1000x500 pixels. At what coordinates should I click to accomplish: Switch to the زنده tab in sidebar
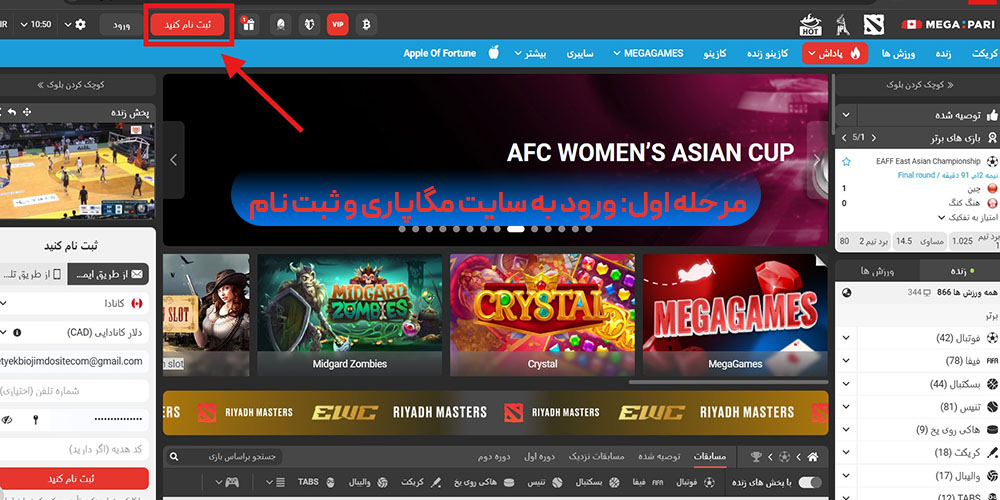coord(959,271)
